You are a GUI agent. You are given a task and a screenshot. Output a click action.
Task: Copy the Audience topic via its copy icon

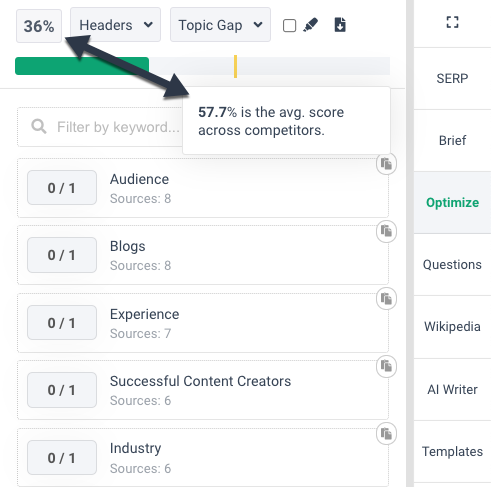coord(386,164)
